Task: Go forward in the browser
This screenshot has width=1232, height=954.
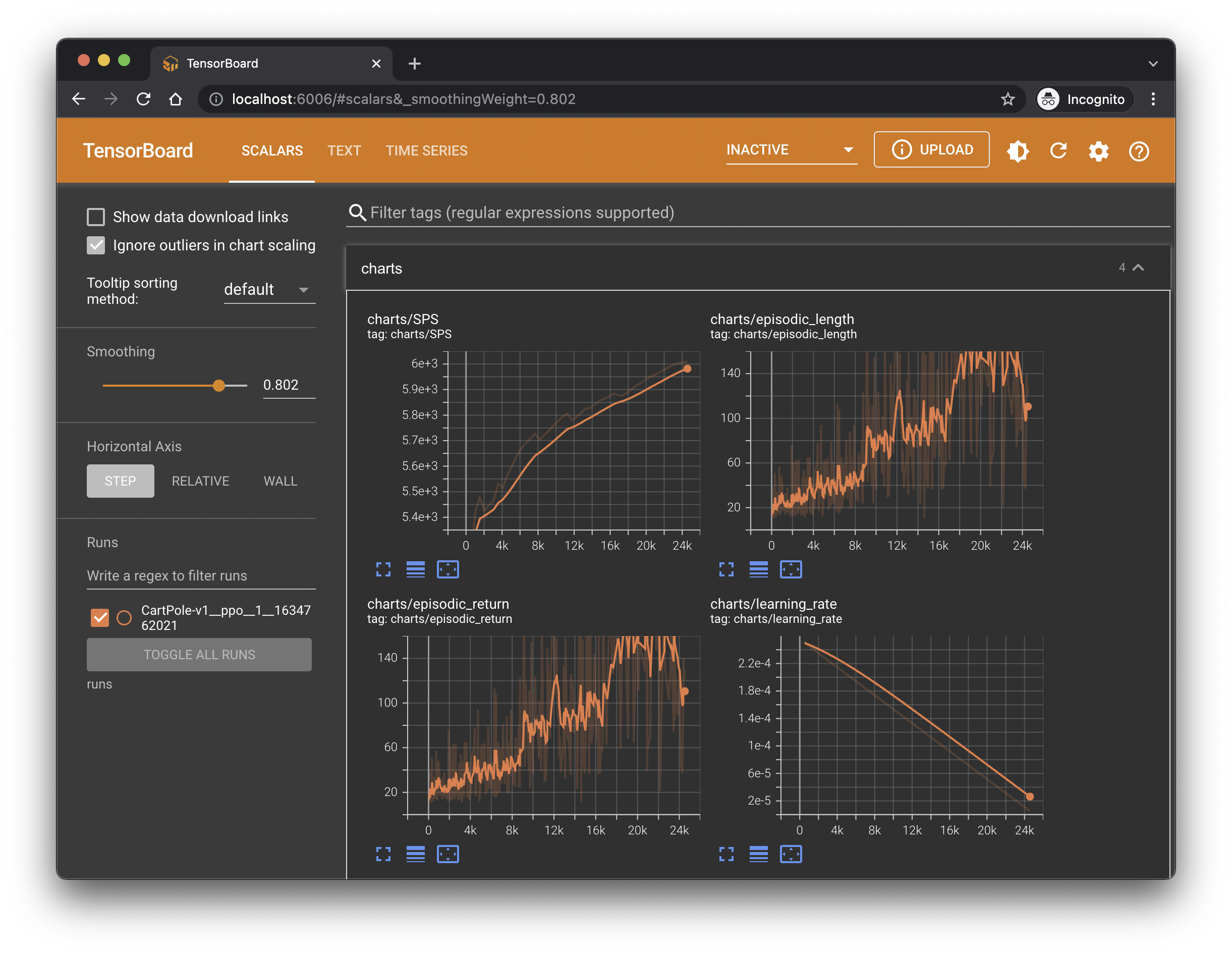Action: 111,99
